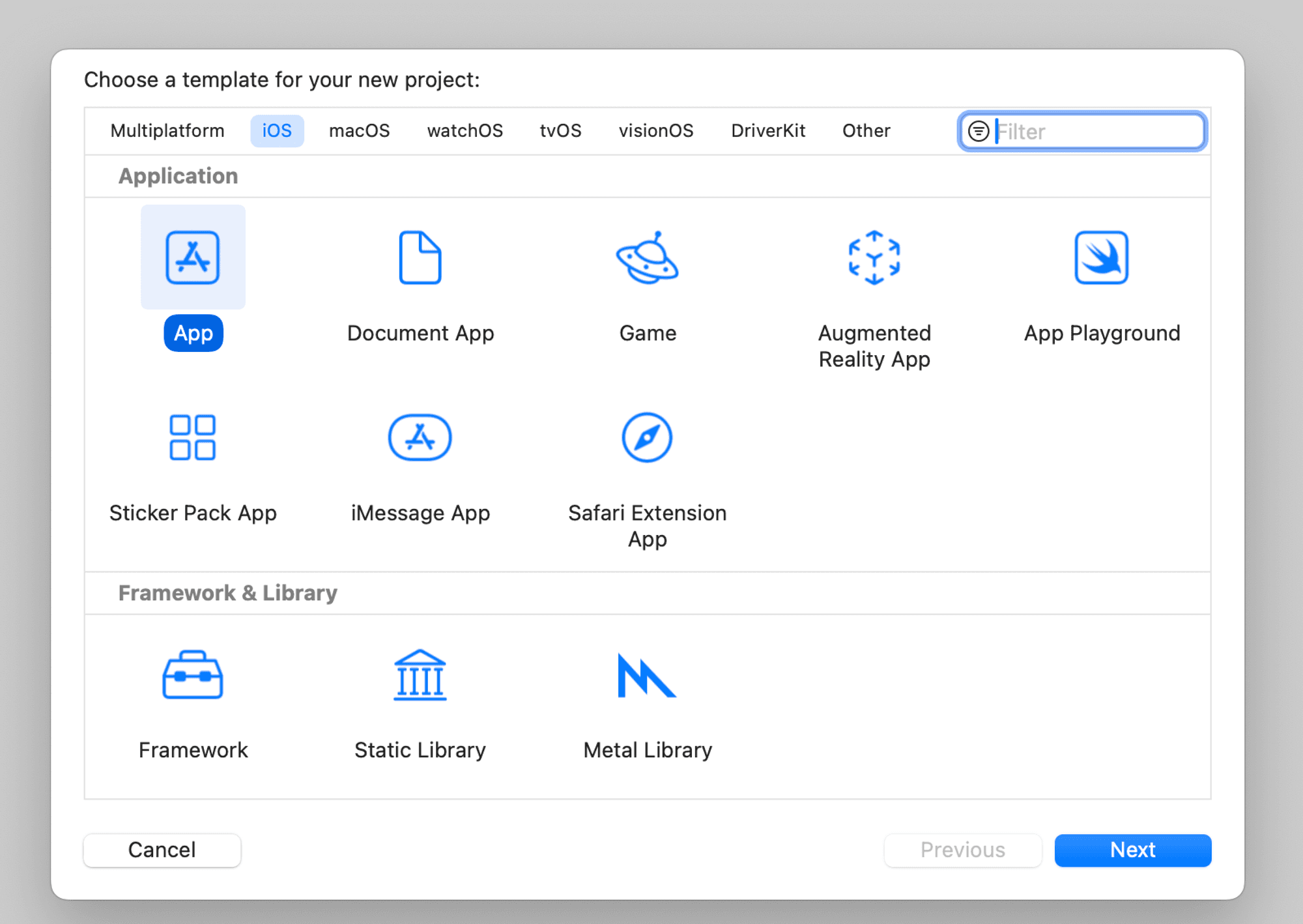Viewport: 1303px width, 924px height.
Task: Switch to the macOS platform tab
Action: 360,130
